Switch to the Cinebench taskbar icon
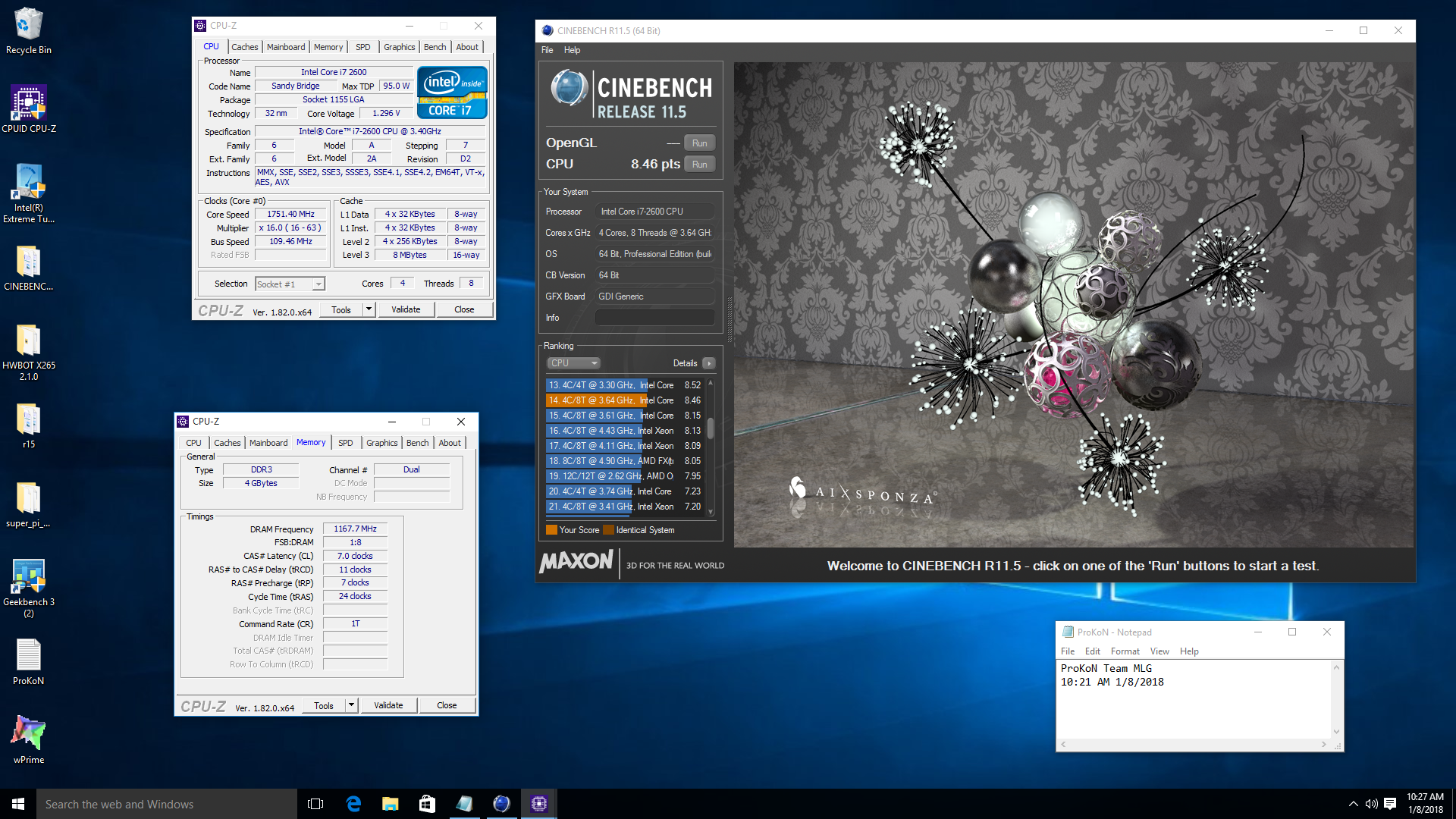Screen dimensions: 1456x819 coord(501,804)
